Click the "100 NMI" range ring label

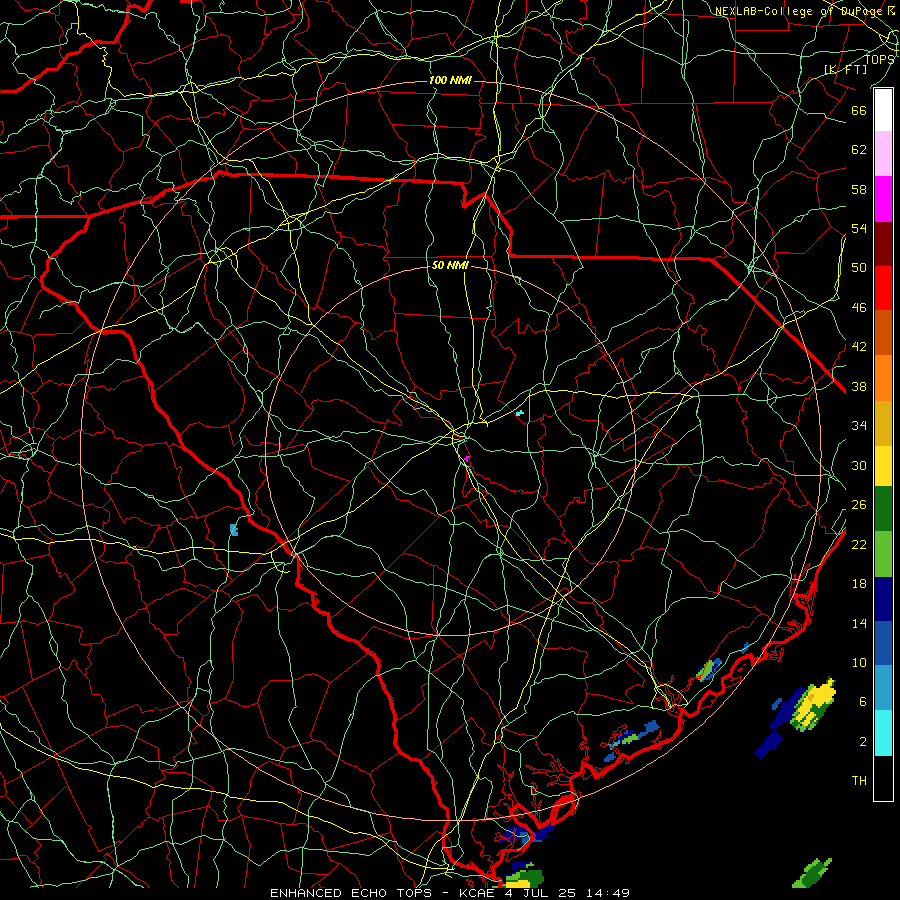click(x=450, y=80)
